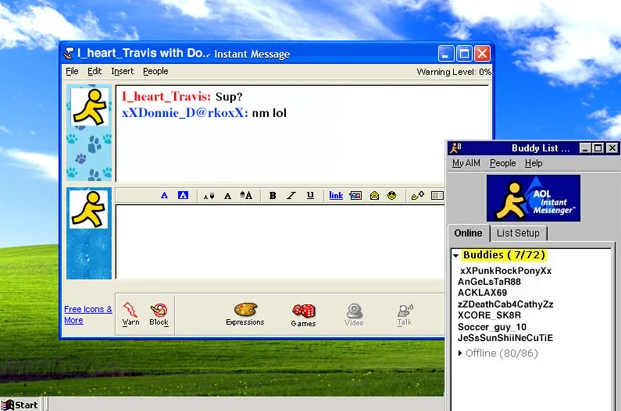The height and width of the screenshot is (411, 621).
Task: Expand the Offline buddies group
Action: click(x=460, y=353)
